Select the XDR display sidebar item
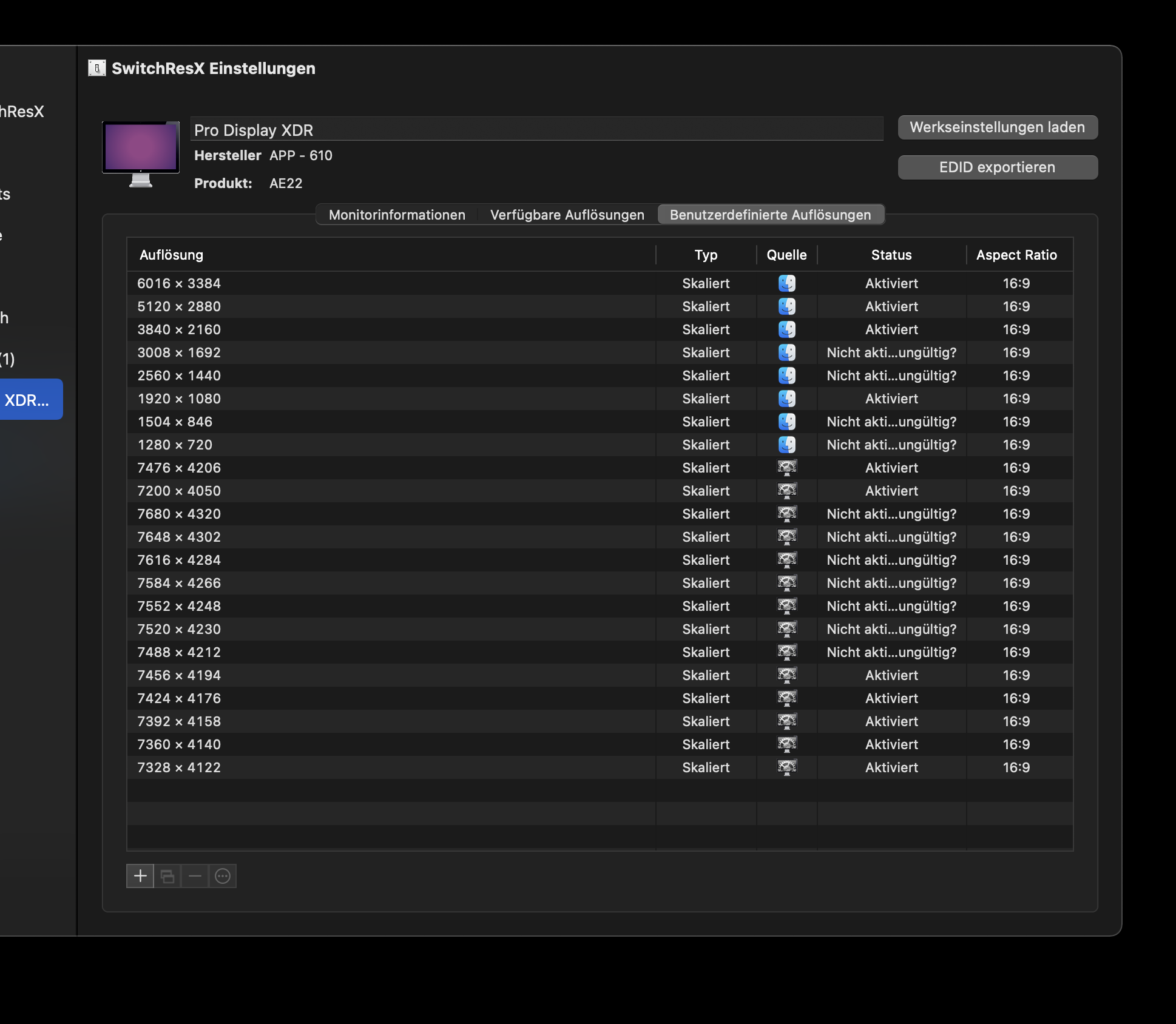The width and height of the screenshot is (1176, 1024). (x=28, y=400)
